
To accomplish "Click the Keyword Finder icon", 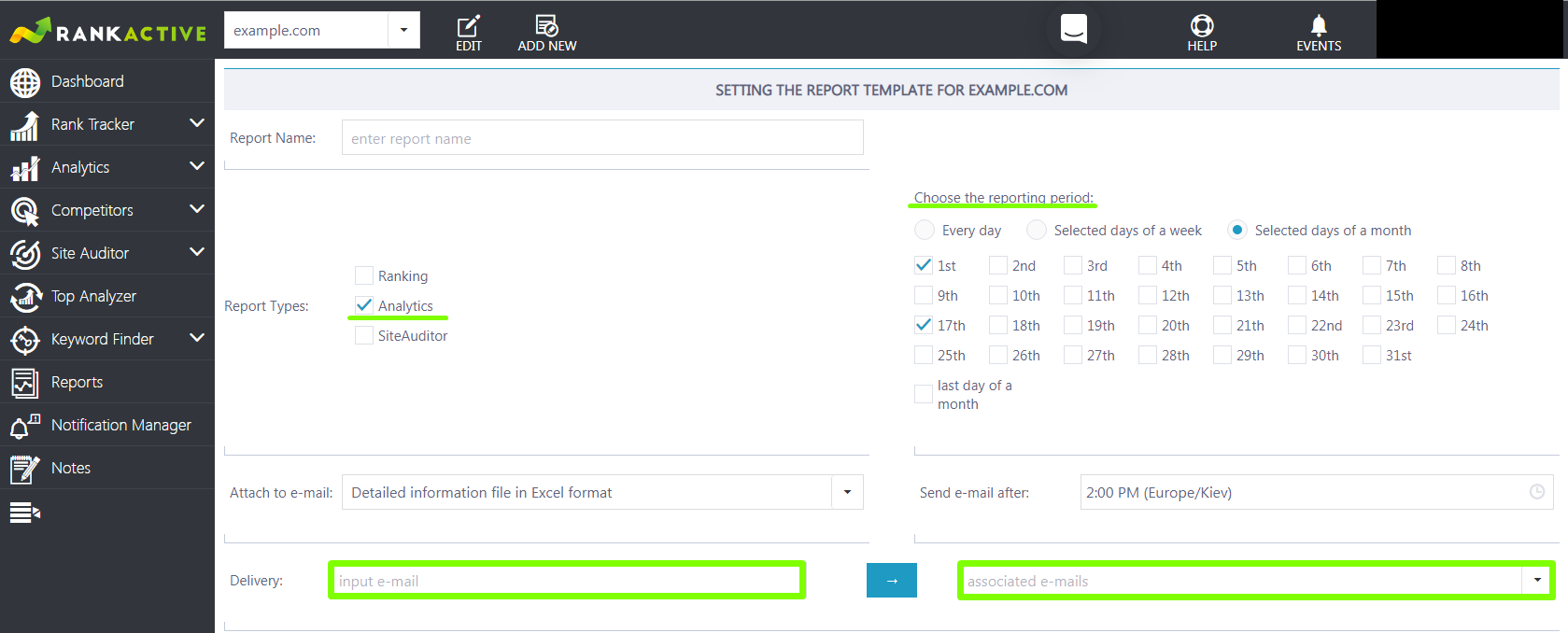I will (x=25, y=340).
